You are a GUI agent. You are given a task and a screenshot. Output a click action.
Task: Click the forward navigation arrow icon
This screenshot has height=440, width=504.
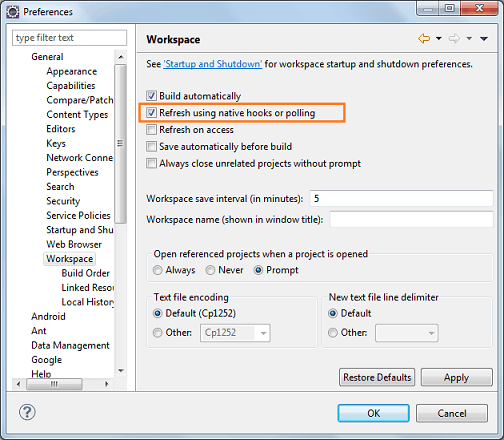tap(454, 39)
